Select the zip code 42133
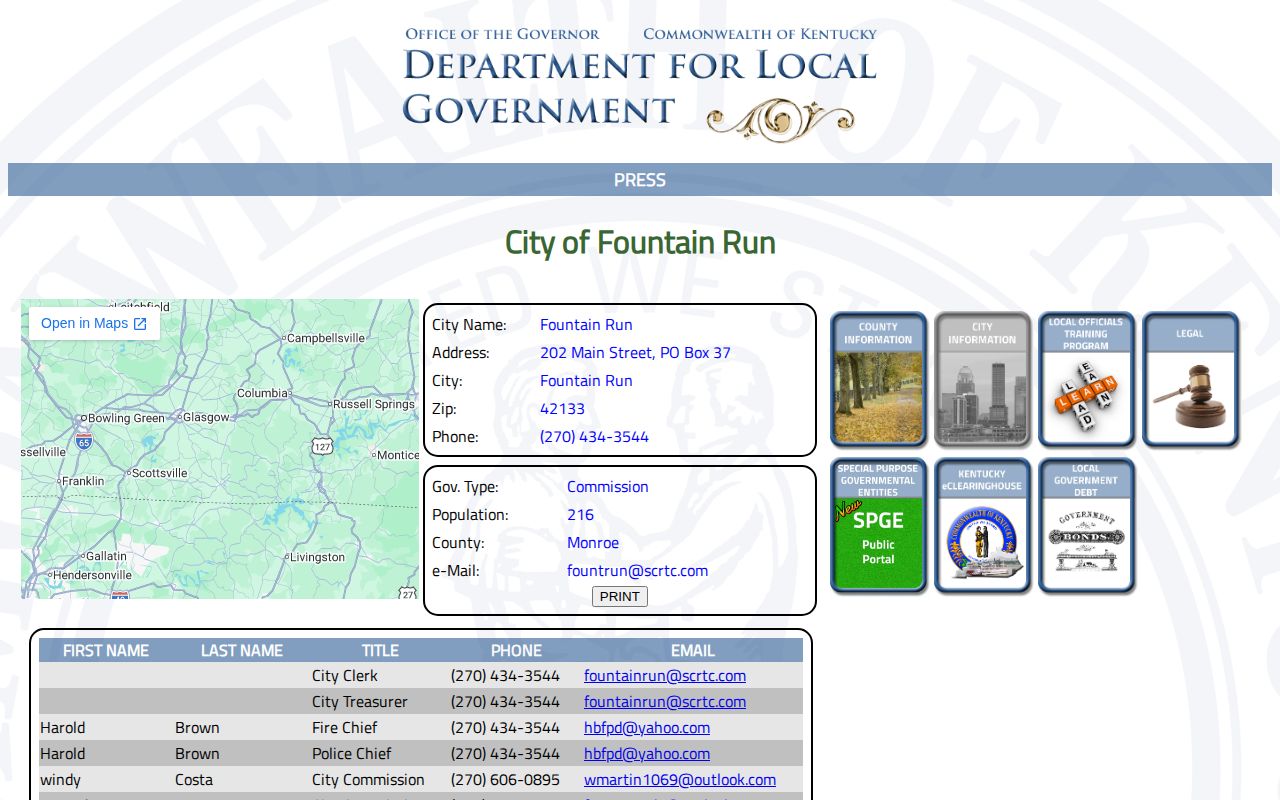Screen dimensions: 1280x800 point(562,409)
